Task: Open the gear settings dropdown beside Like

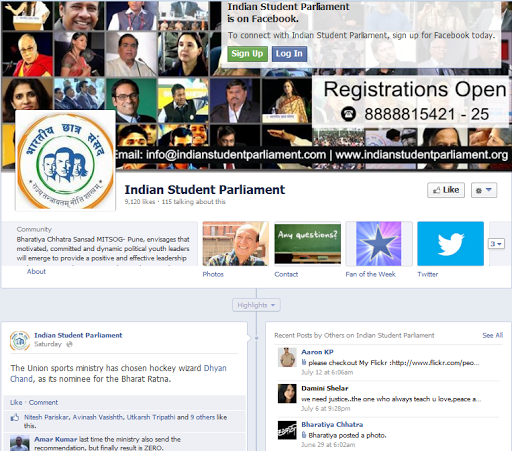Action: [x=484, y=190]
